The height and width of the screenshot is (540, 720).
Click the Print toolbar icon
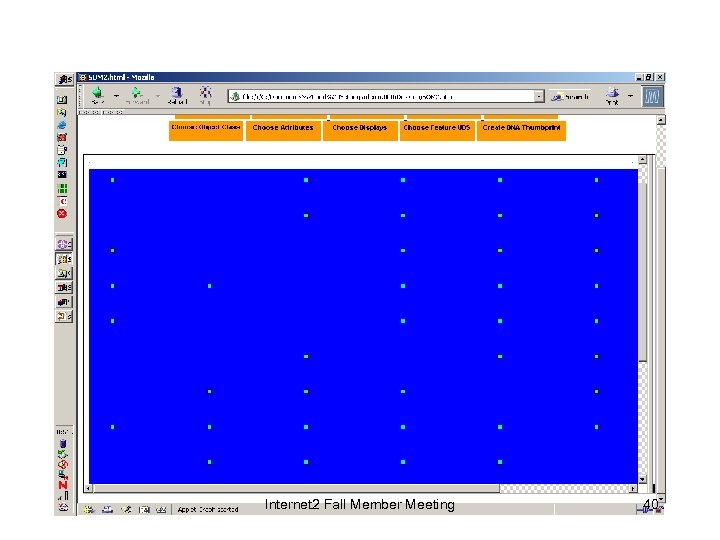pyautogui.click(x=612, y=96)
